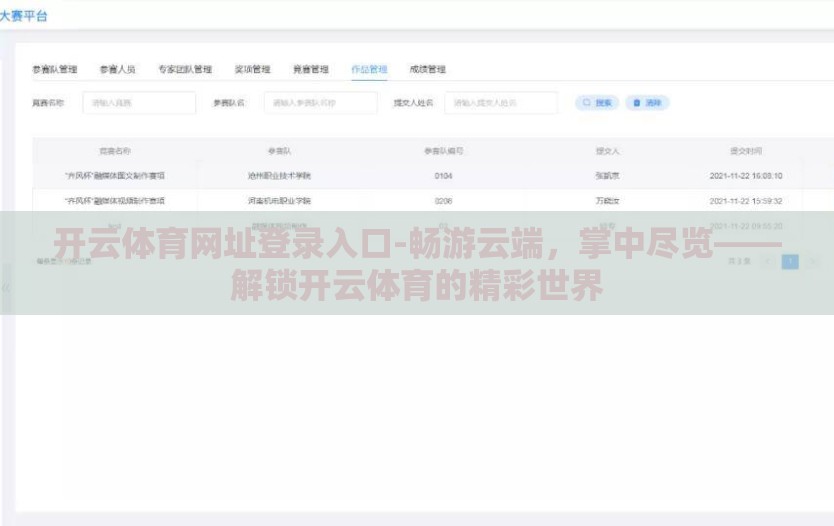Image resolution: width=834 pixels, height=526 pixels.
Task: Click submitter 张凯京 cell
Action: [607, 176]
